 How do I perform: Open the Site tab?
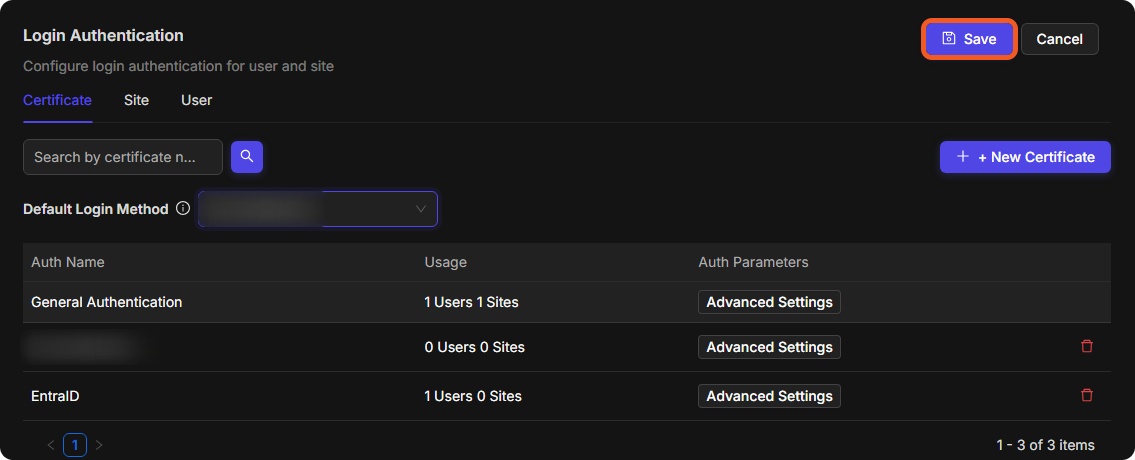pos(136,100)
